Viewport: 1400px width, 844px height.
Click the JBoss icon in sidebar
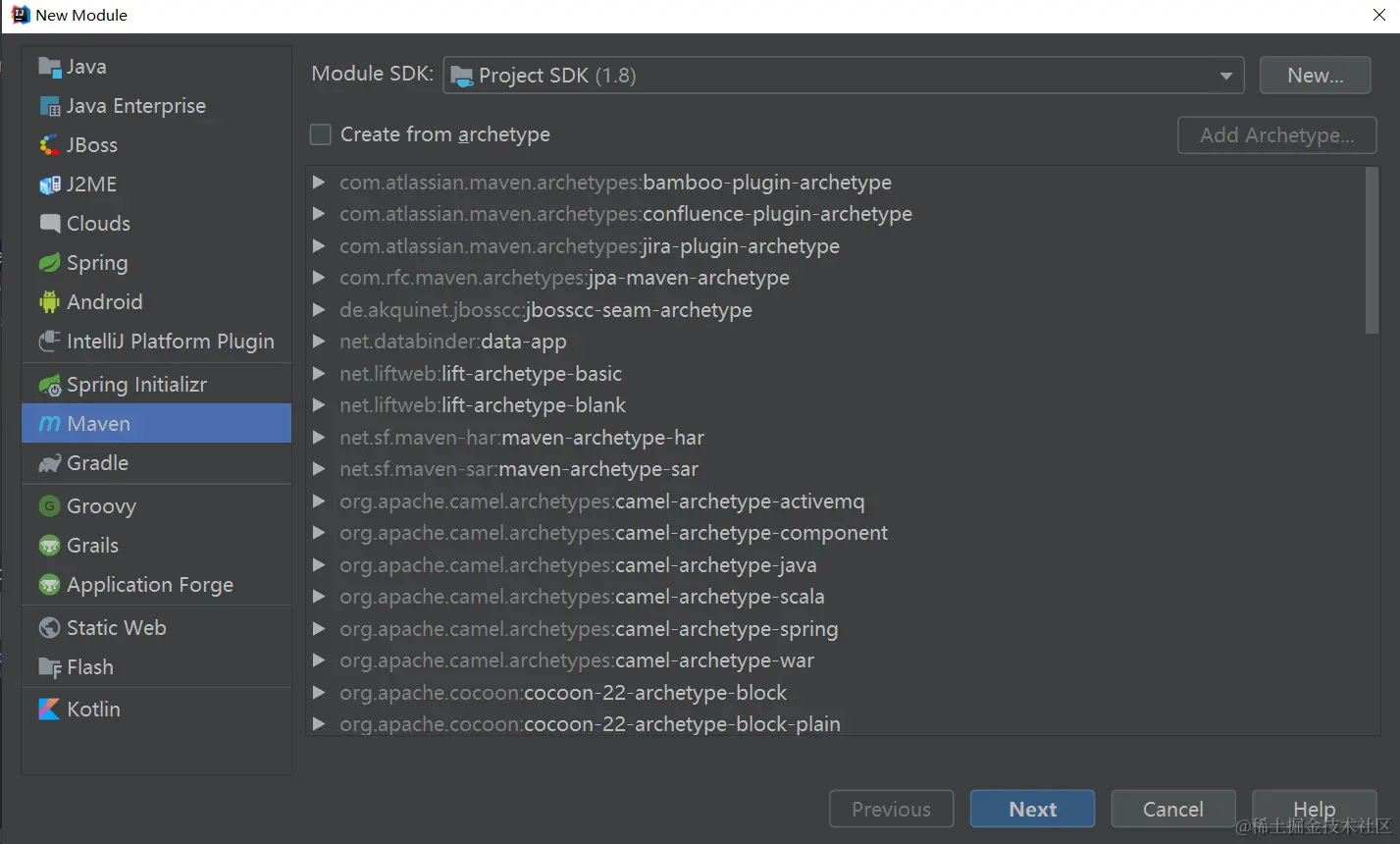49,145
